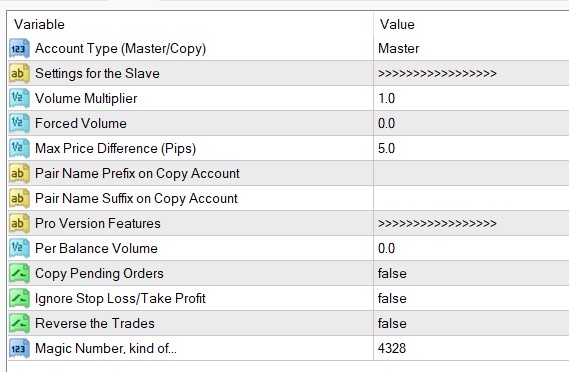Click the string icon for Settings for the Slave
Screen dimensions: 569x372
[19, 74]
